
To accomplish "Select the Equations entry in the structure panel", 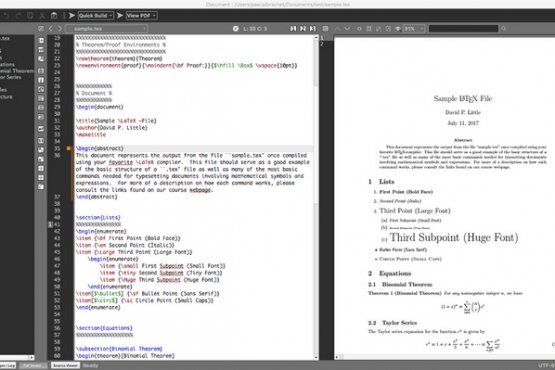I will (x=7, y=64).
